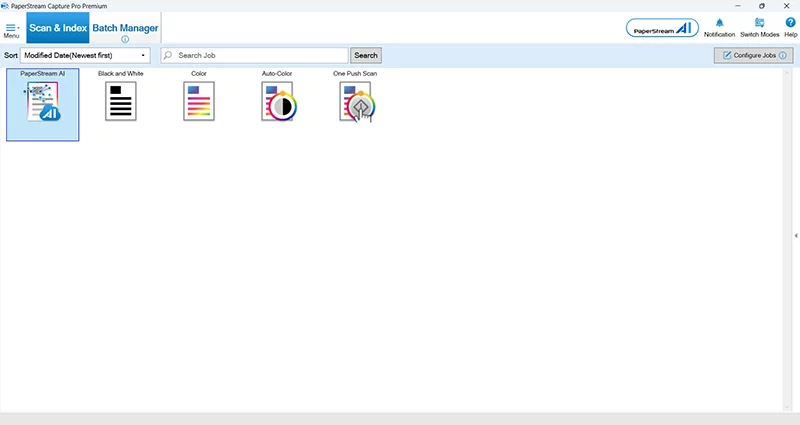Screen dimensions: 800x425
Task: Open the PaperStream AI scan job
Action: [x=43, y=103]
